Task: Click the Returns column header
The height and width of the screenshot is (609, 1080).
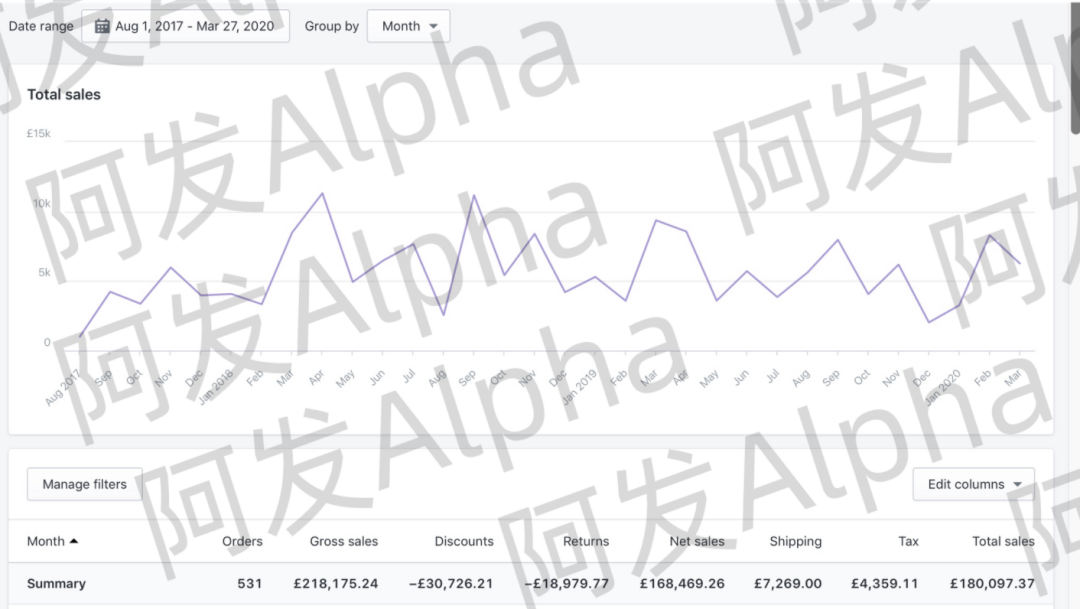Action: click(x=586, y=541)
